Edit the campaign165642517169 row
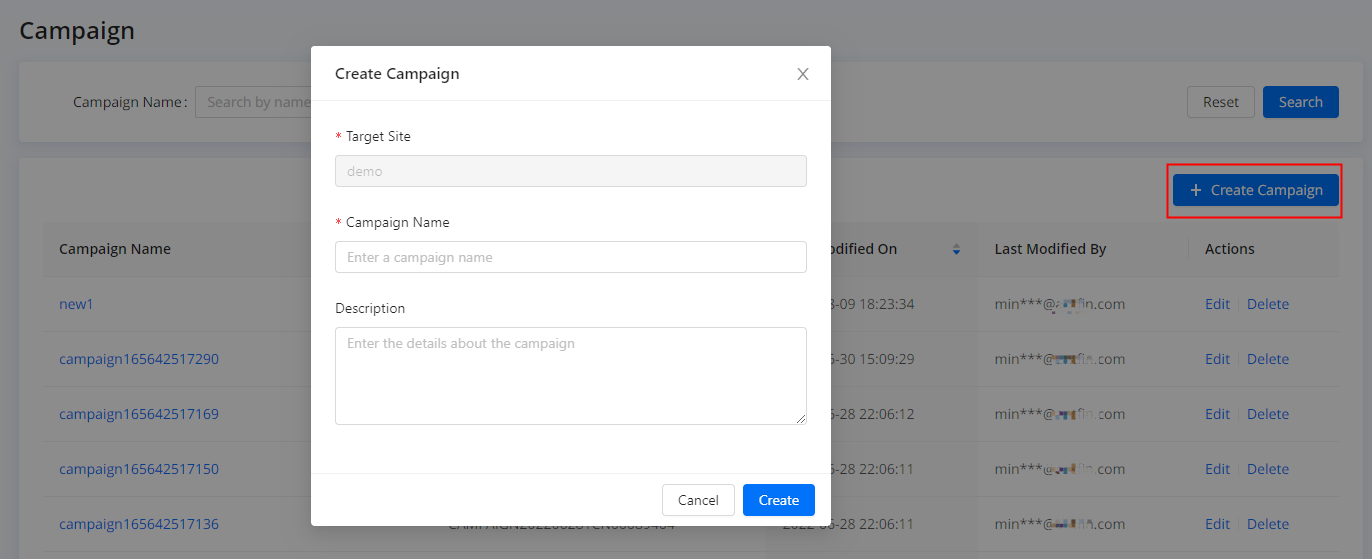Screen dimensions: 1372x559 (1217, 414)
